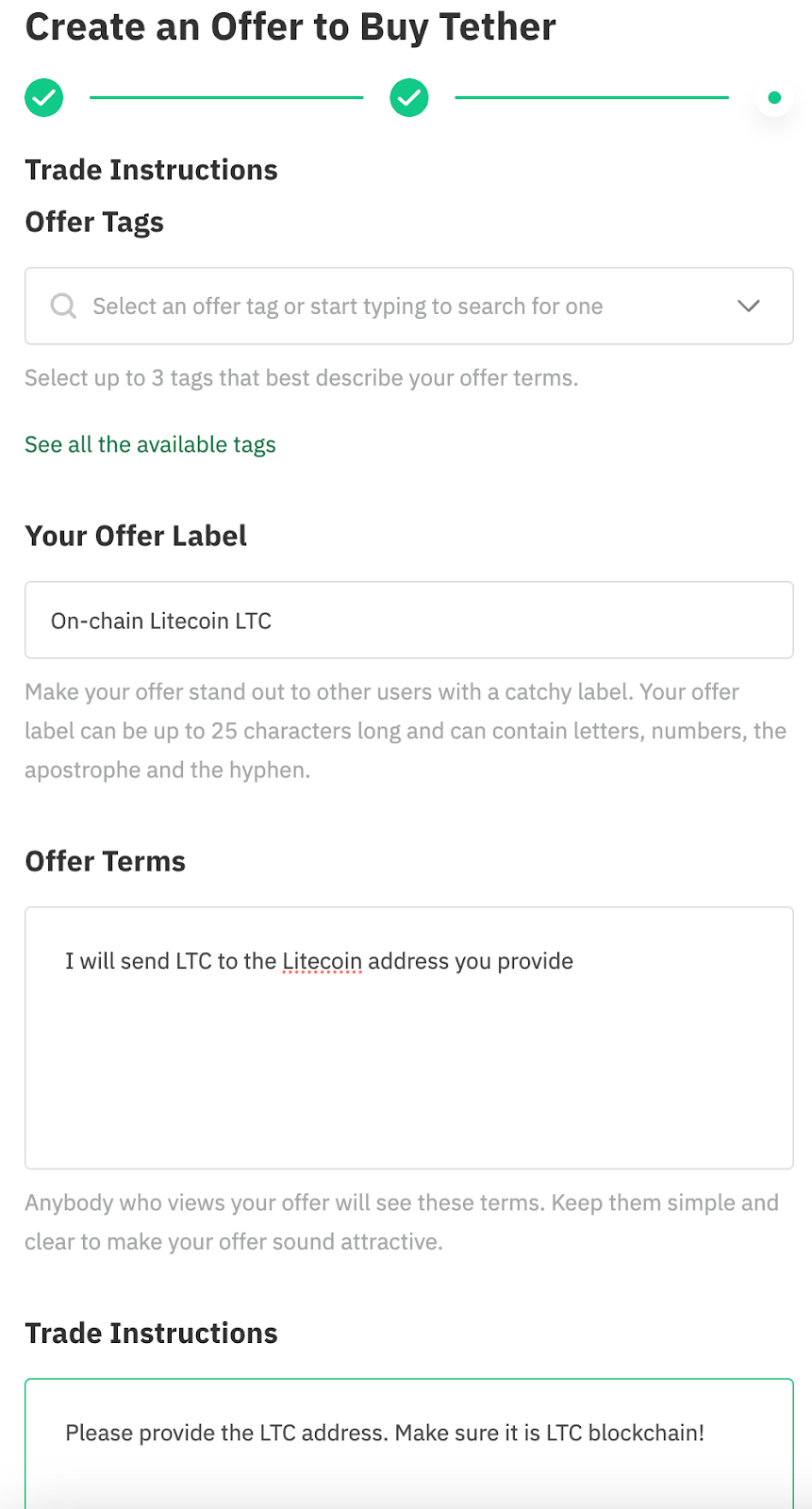The width and height of the screenshot is (812, 1509).
Task: Click the Offer Terms heading
Action: [x=106, y=861]
